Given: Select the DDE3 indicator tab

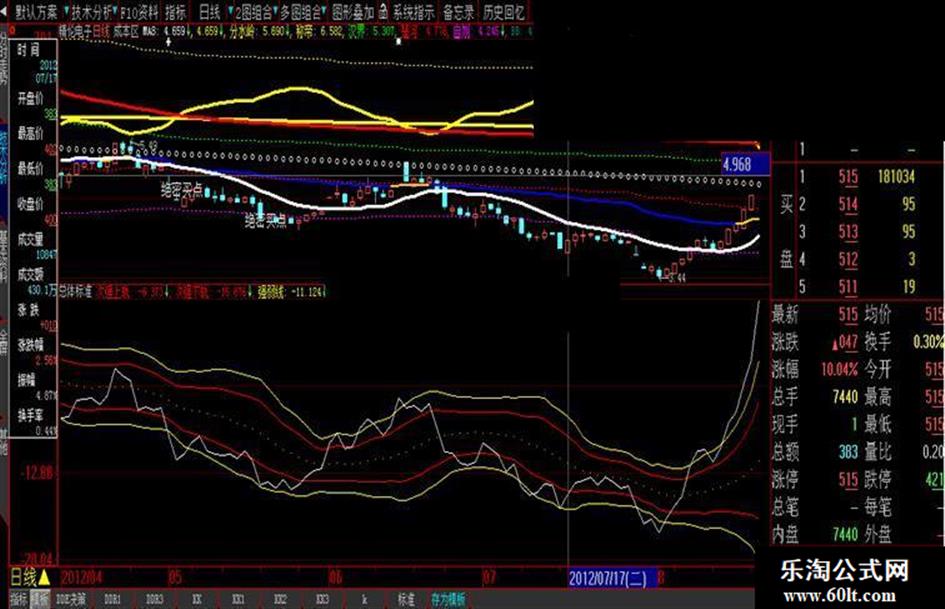Looking at the screenshot, I should coord(154,599).
